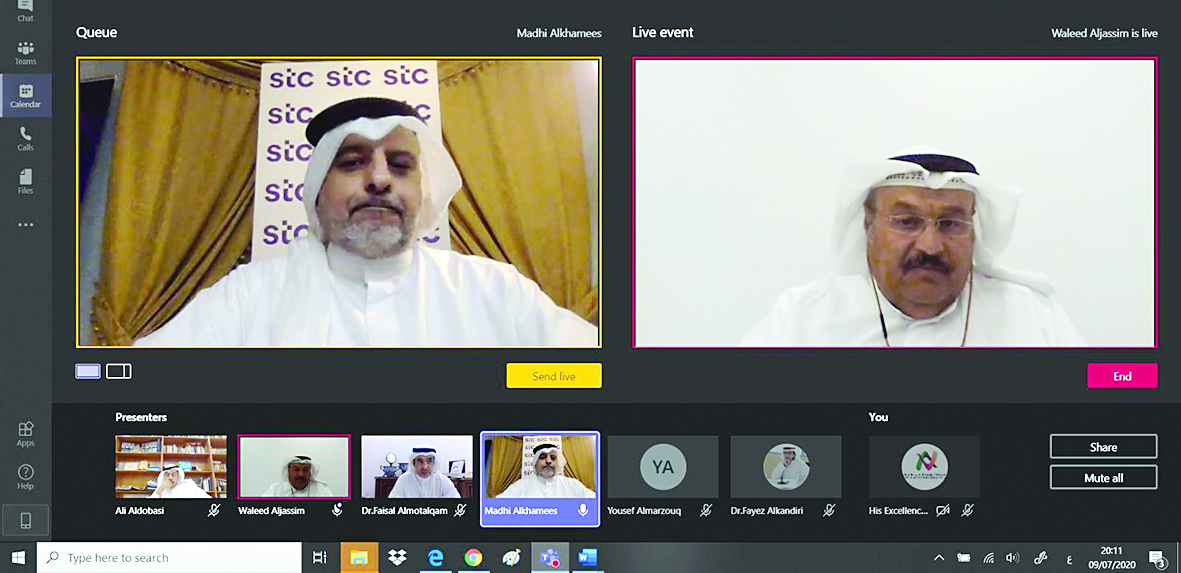The width and height of the screenshot is (1181, 573).
Task: Open Calls from the left rail
Action: coord(25,138)
